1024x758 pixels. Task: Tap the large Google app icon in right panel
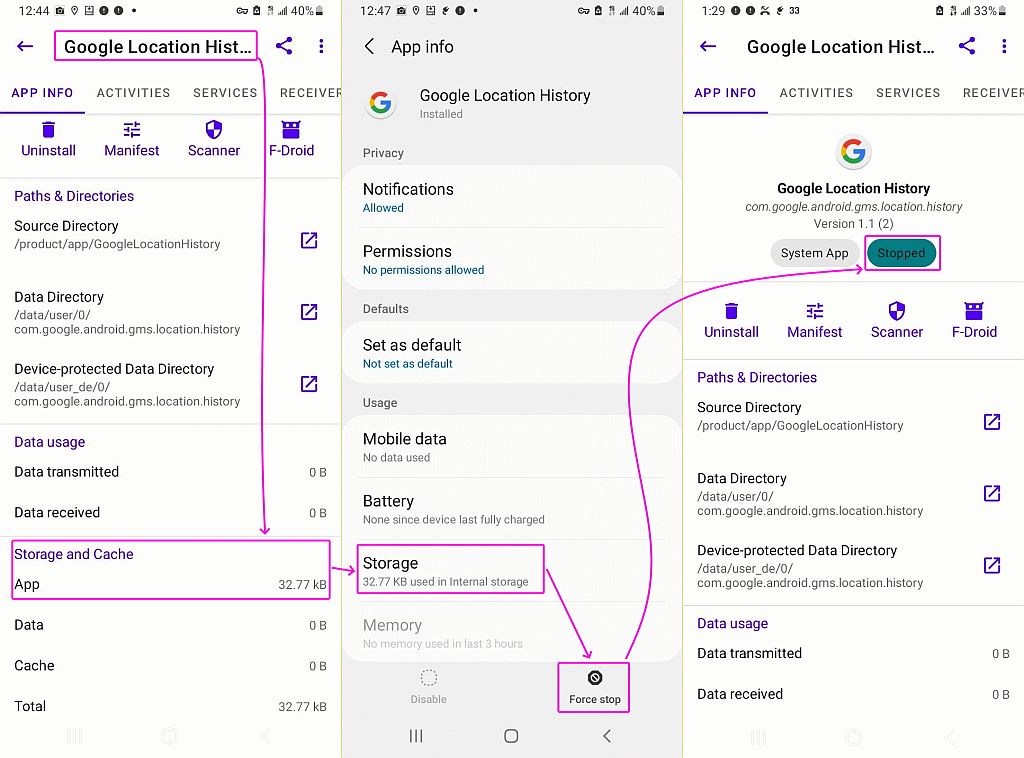pyautogui.click(x=854, y=152)
